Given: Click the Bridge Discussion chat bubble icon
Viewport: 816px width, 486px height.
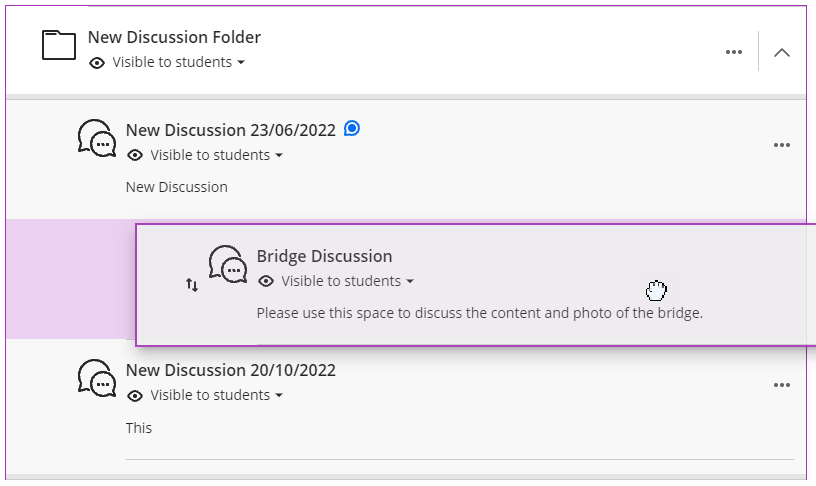Looking at the screenshot, I should (x=228, y=264).
